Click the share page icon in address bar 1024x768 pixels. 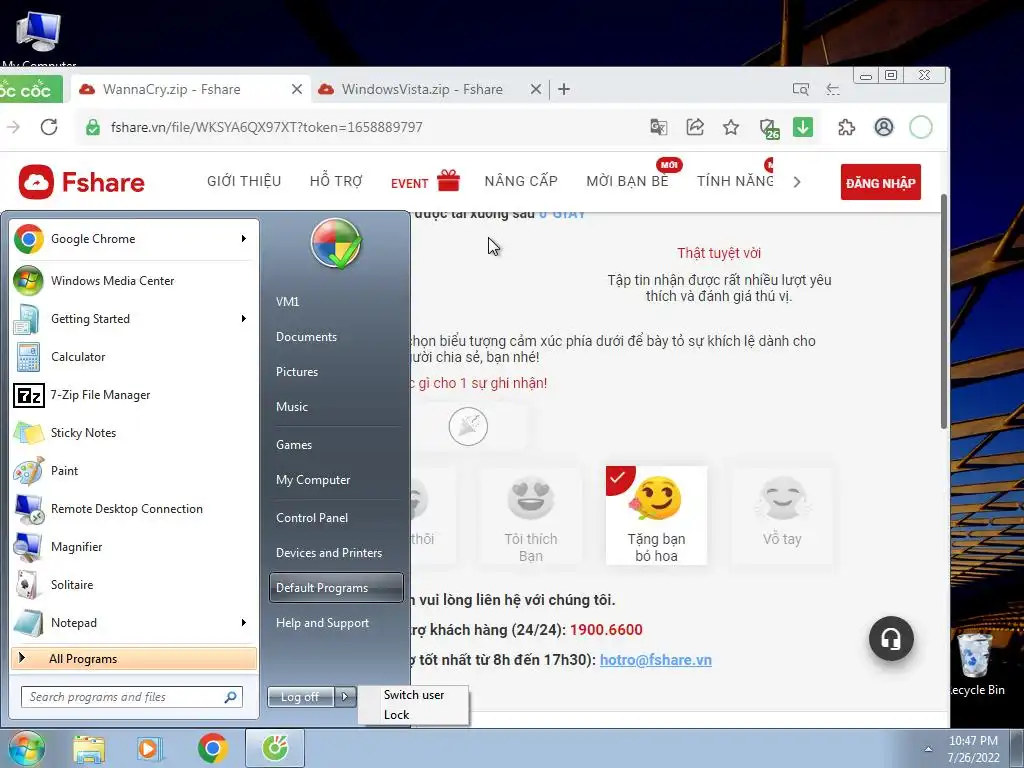[x=695, y=127]
